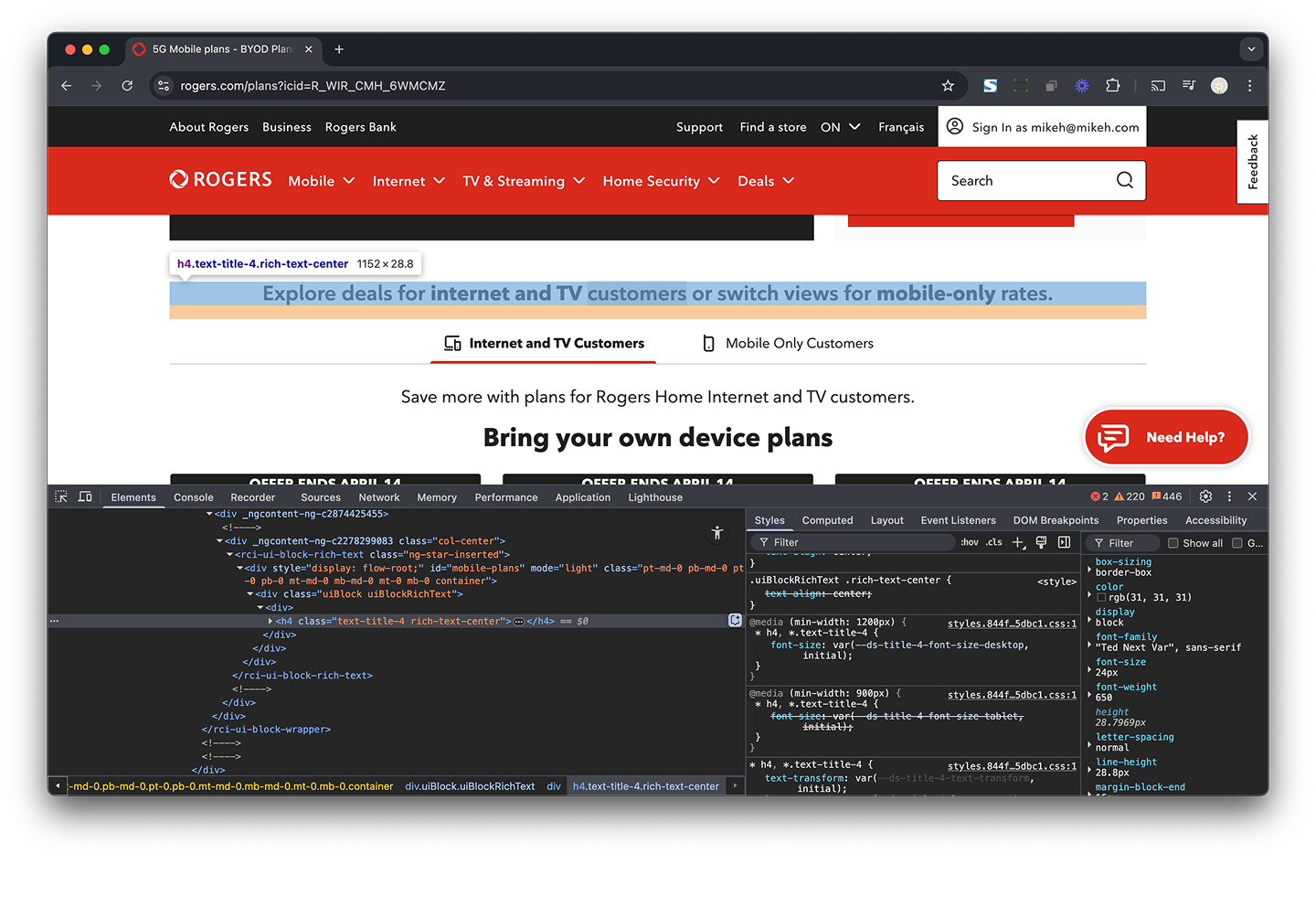Image resolution: width=1316 pixels, height=907 pixels.
Task: Click the Need Help? chat button
Action: (1166, 437)
